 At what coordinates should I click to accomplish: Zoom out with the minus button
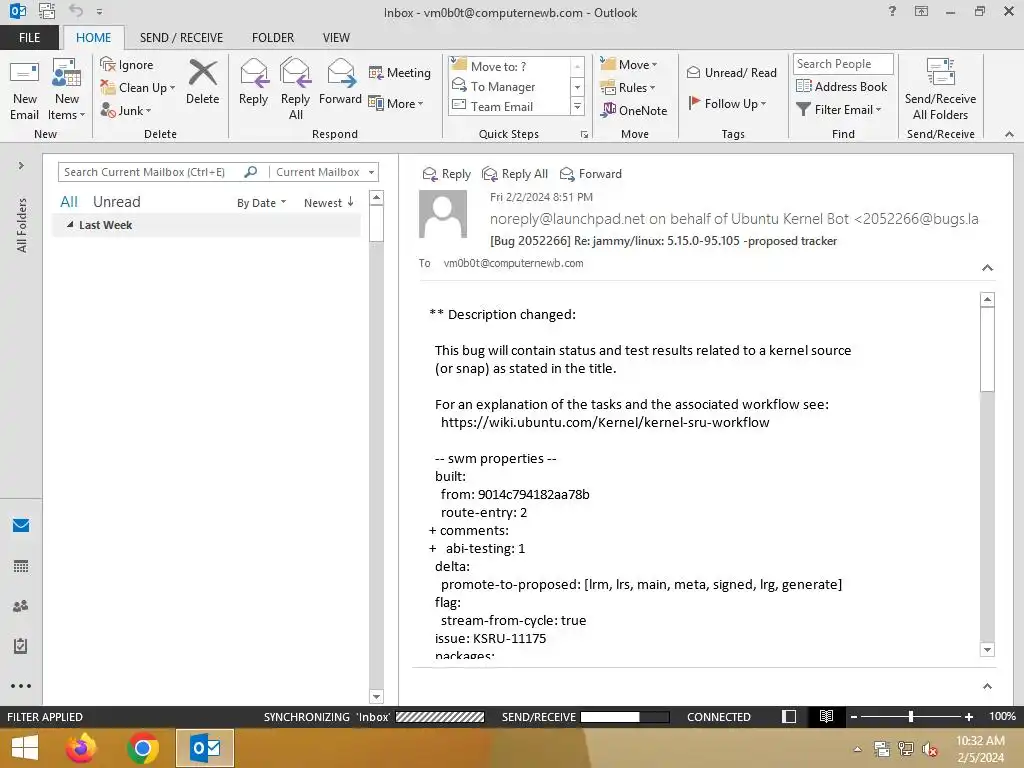point(854,716)
